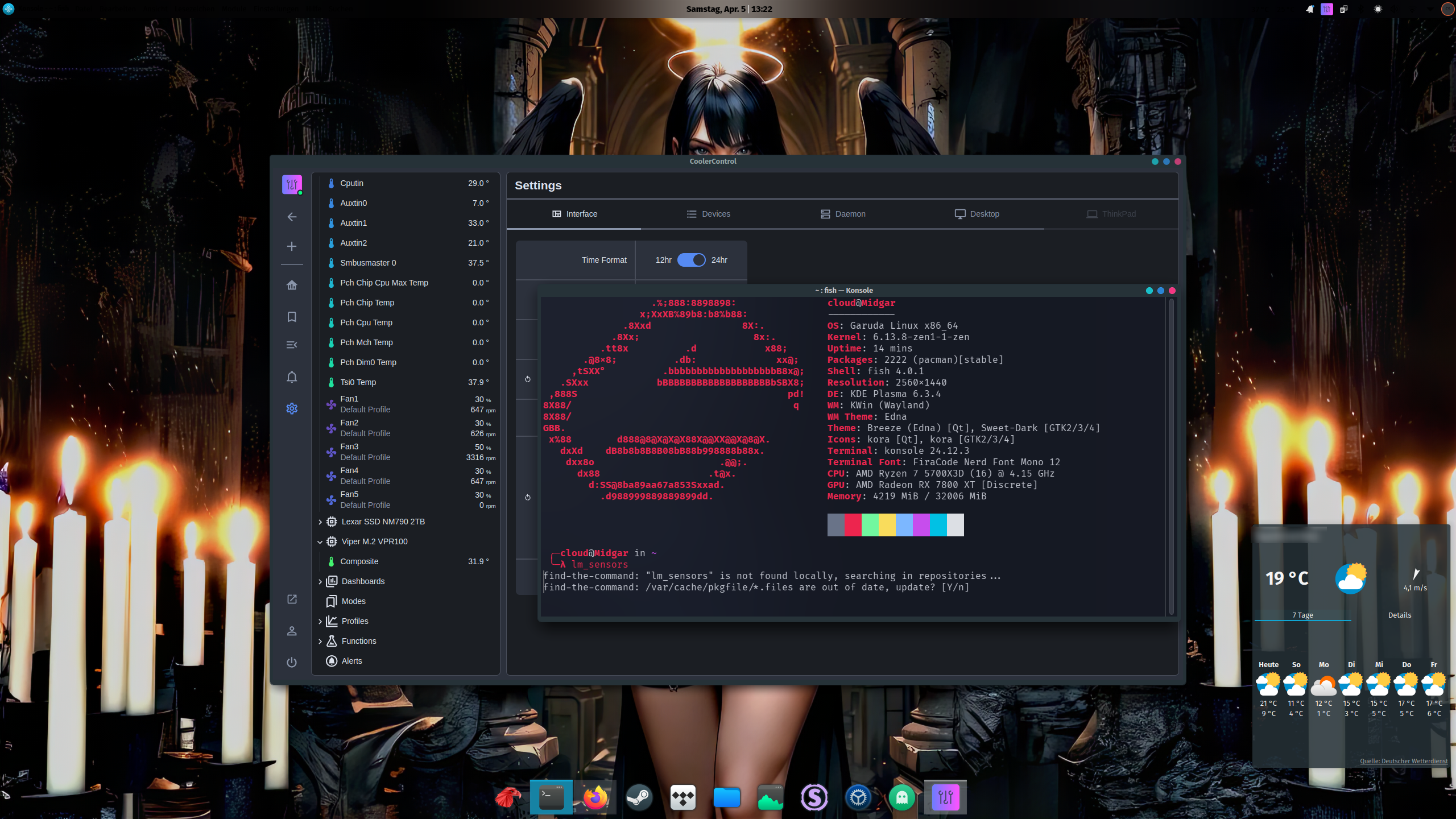Image resolution: width=1456 pixels, height=819 pixels.
Task: Open the home dashboard sidebar icon
Action: 292,285
